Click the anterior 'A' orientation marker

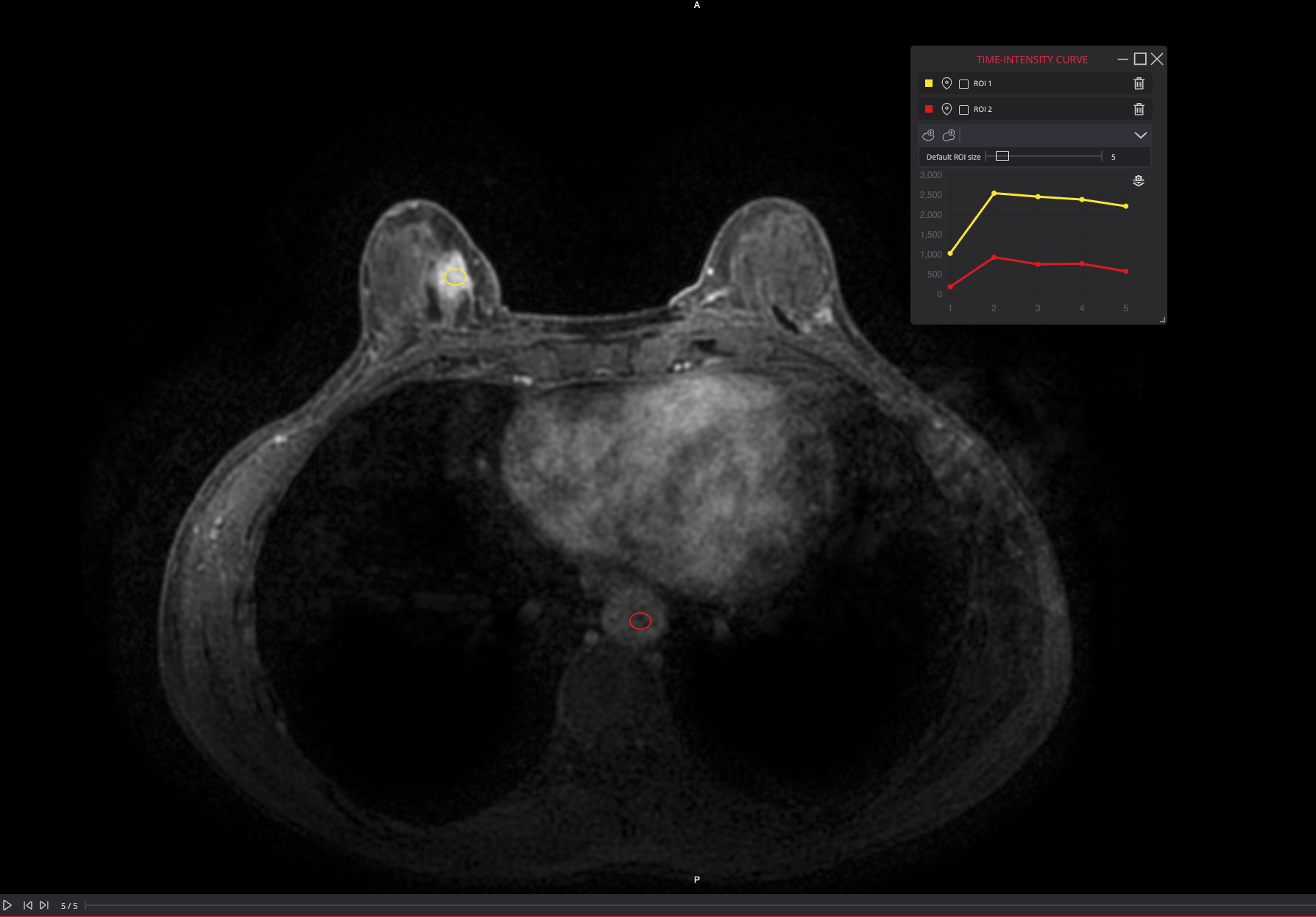click(697, 5)
